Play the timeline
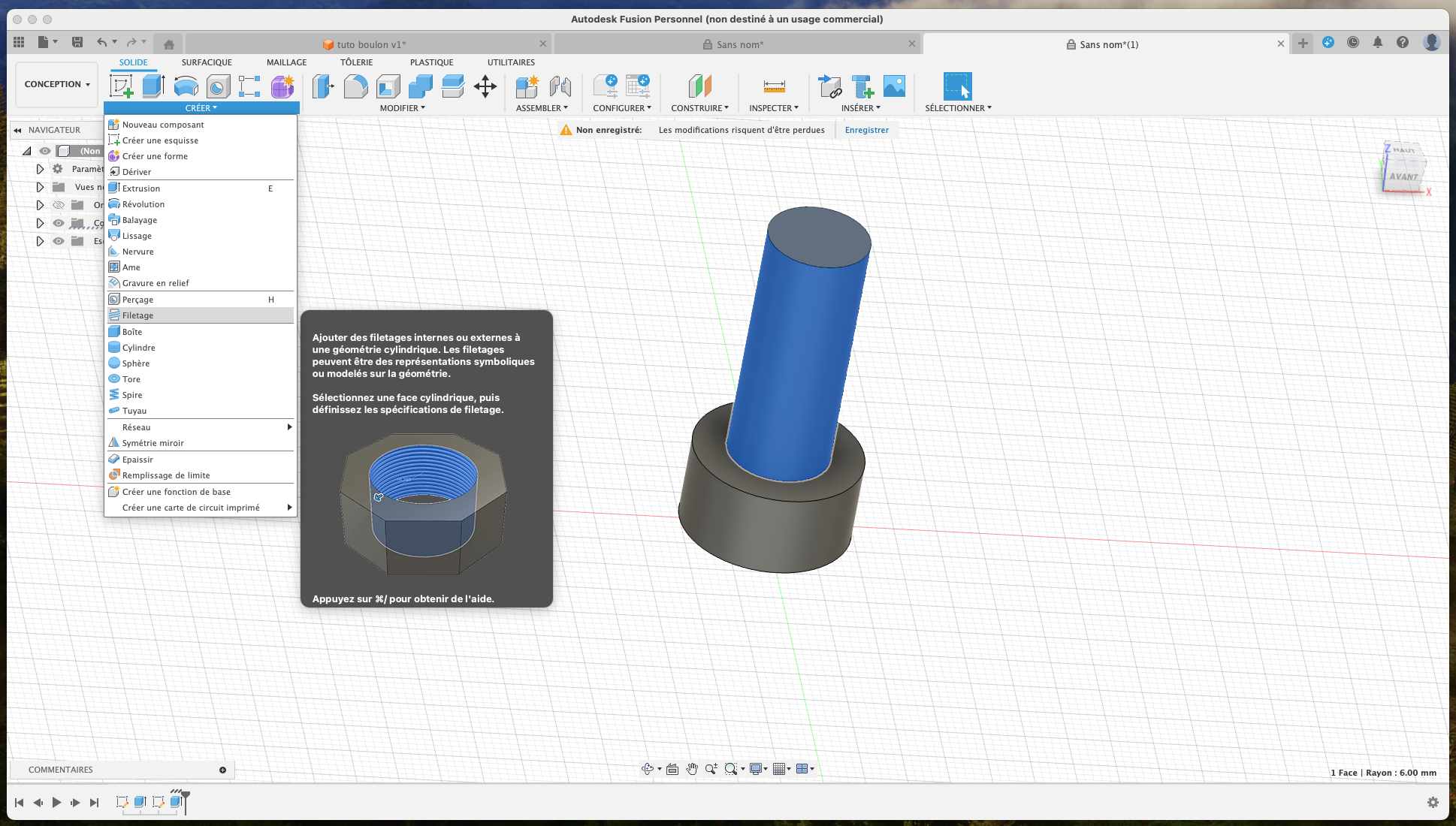 point(56,803)
